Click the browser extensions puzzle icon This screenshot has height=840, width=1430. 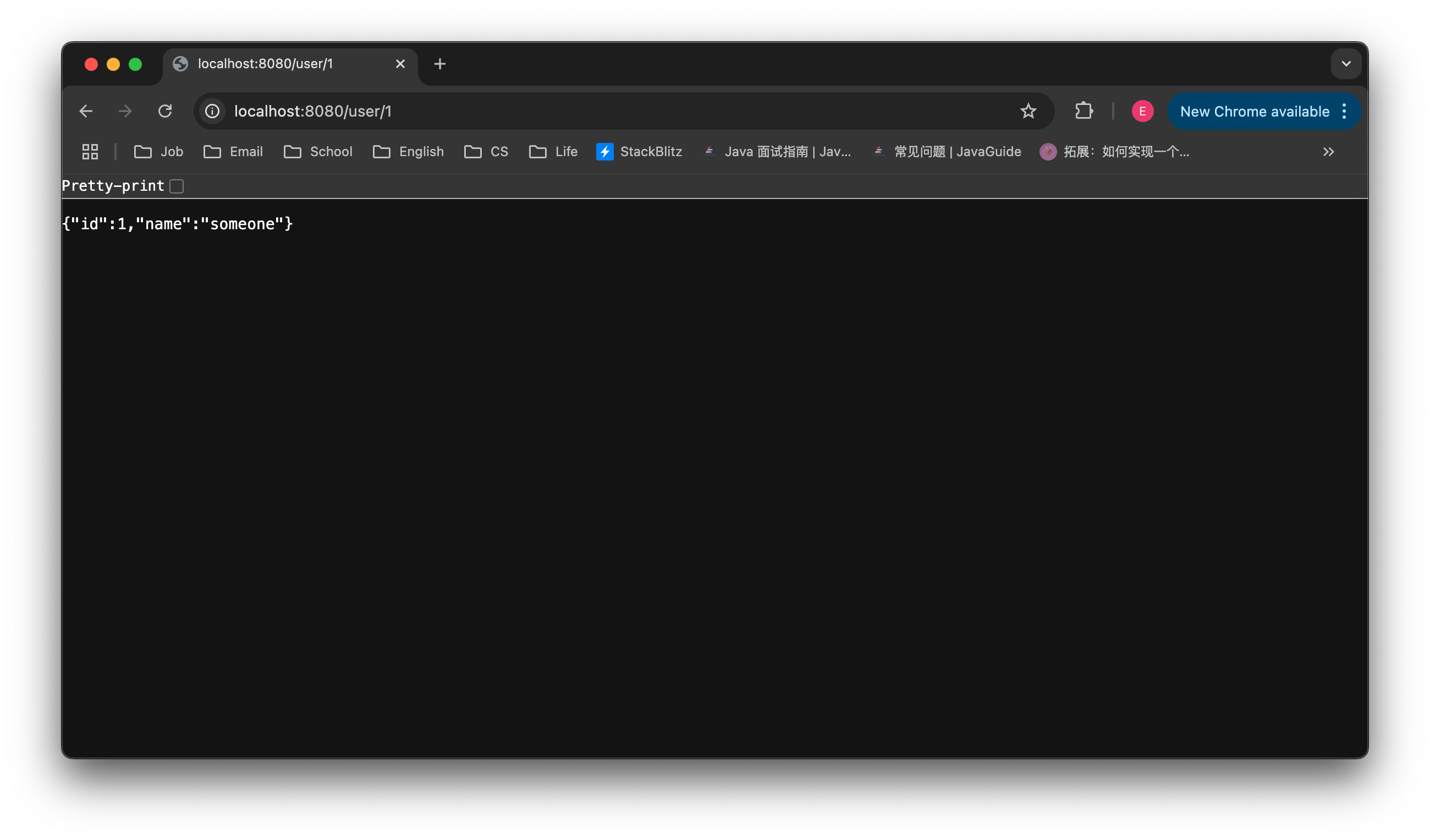tap(1083, 110)
